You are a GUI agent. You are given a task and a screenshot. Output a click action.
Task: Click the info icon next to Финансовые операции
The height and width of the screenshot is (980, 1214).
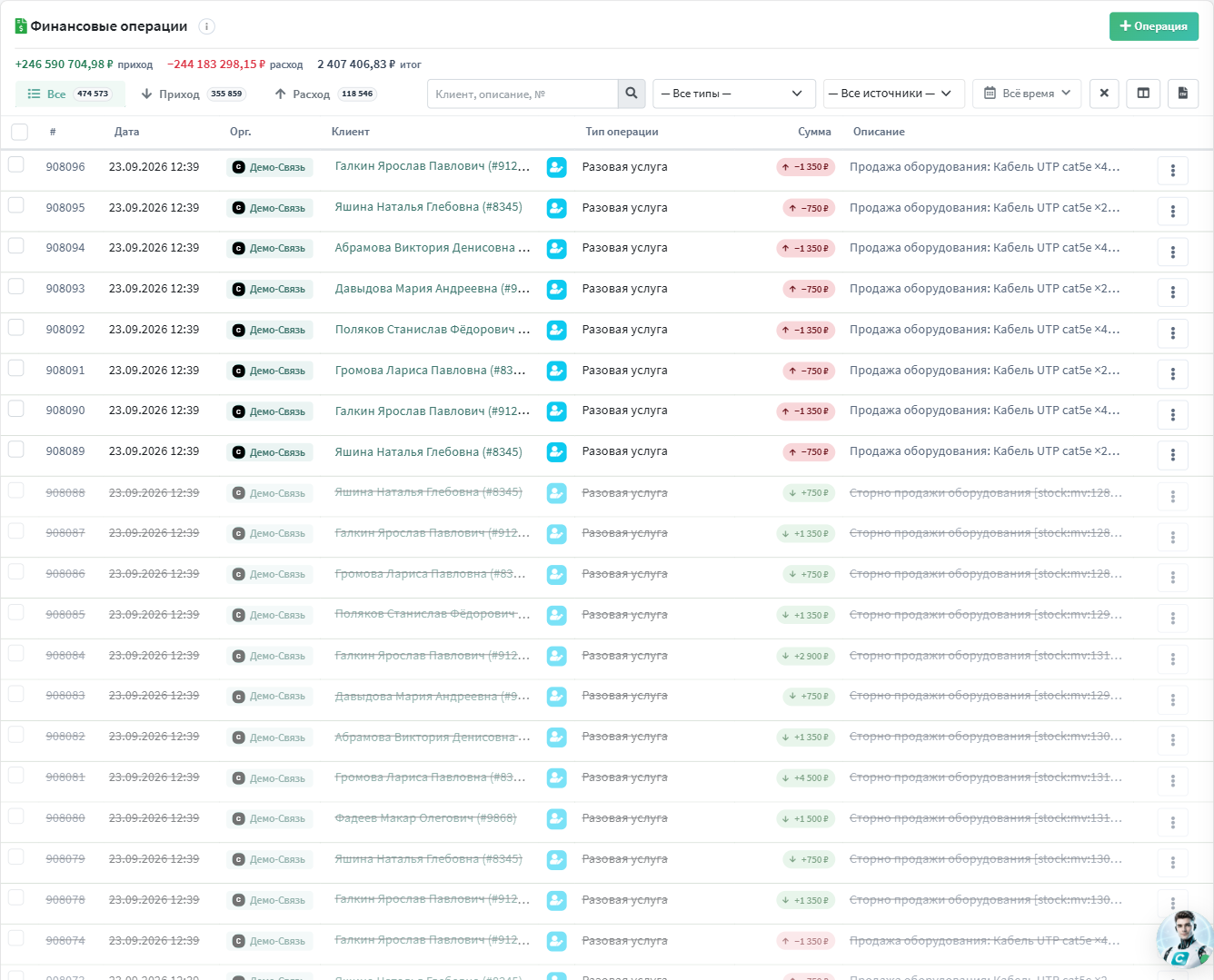click(x=207, y=26)
